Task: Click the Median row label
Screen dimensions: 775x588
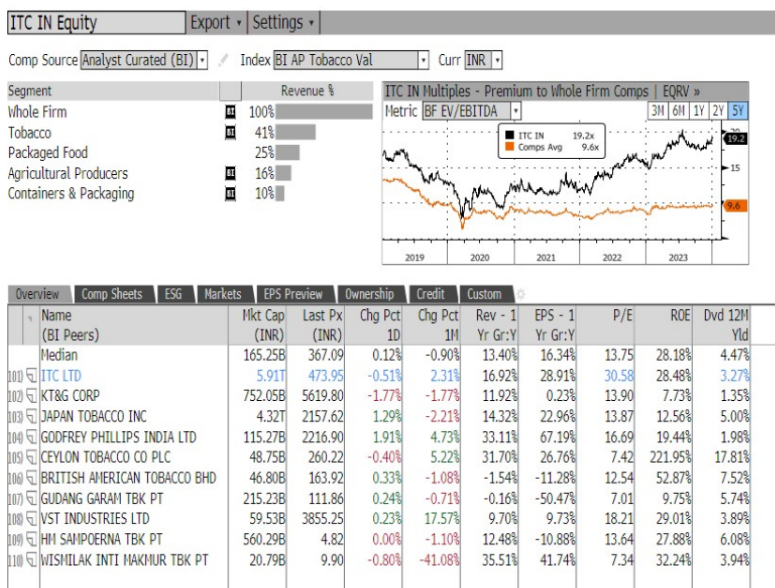Action: [x=59, y=355]
